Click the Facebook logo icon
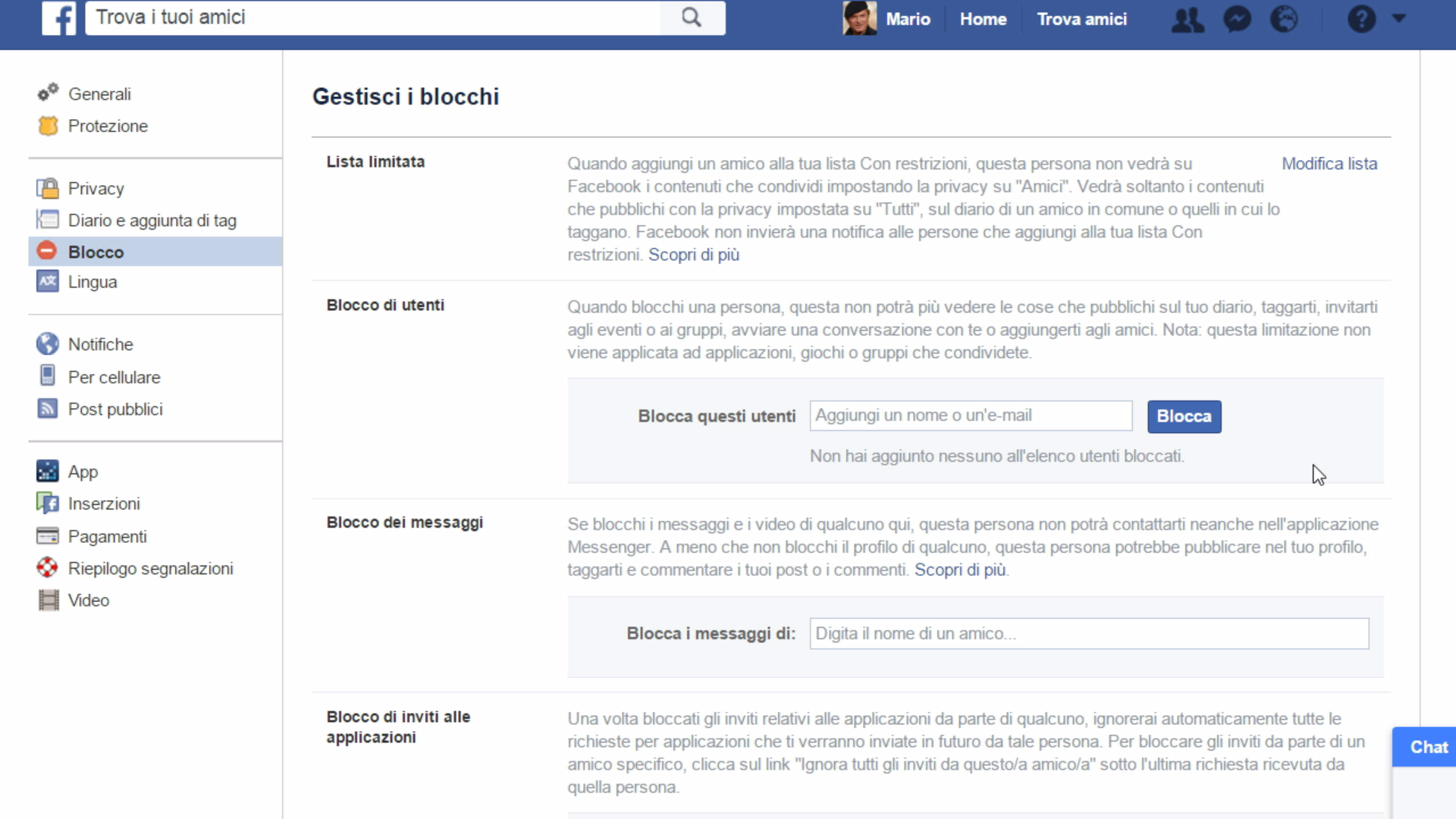 (58, 18)
